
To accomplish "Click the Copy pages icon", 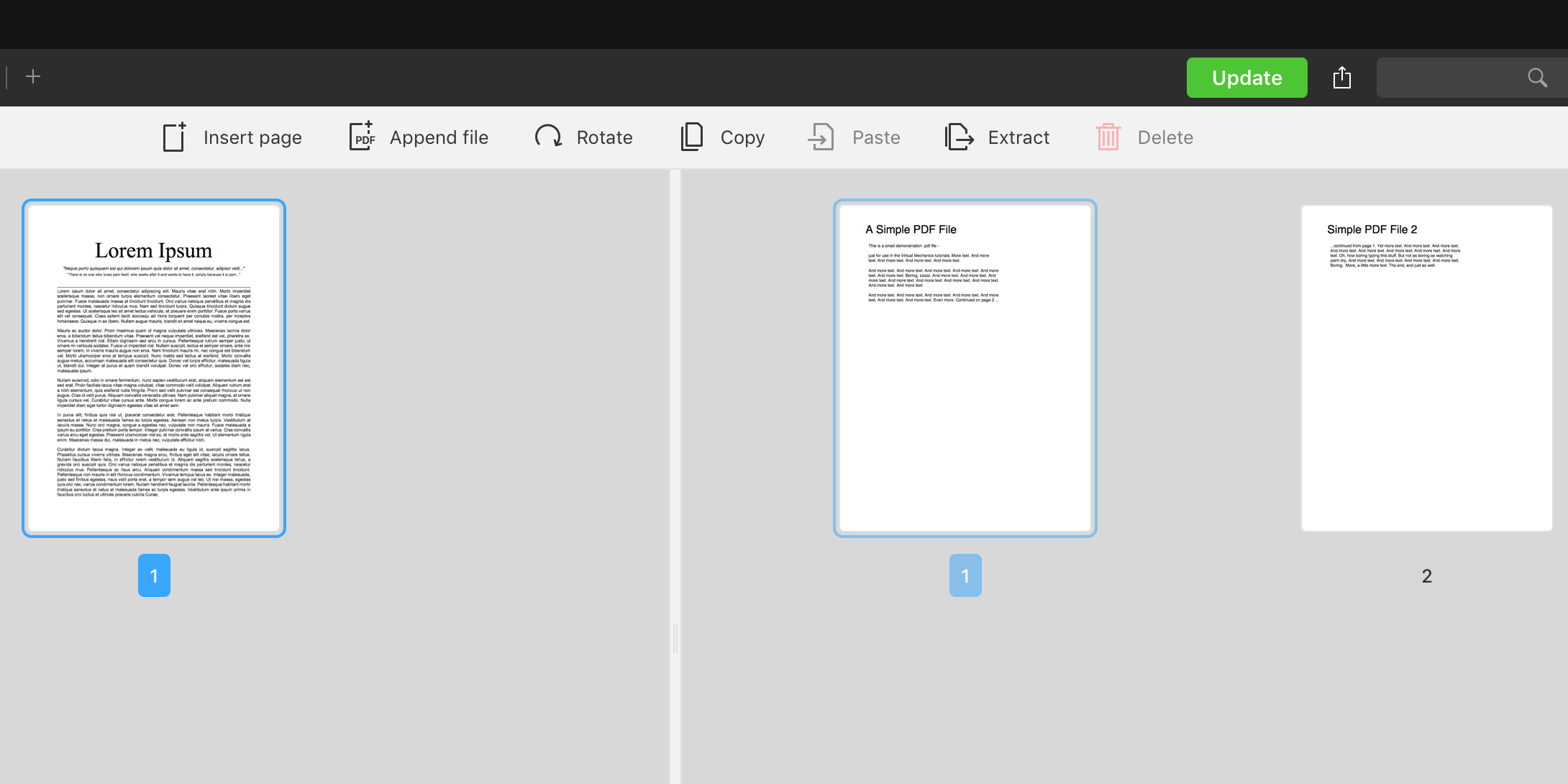I will click(x=692, y=137).
